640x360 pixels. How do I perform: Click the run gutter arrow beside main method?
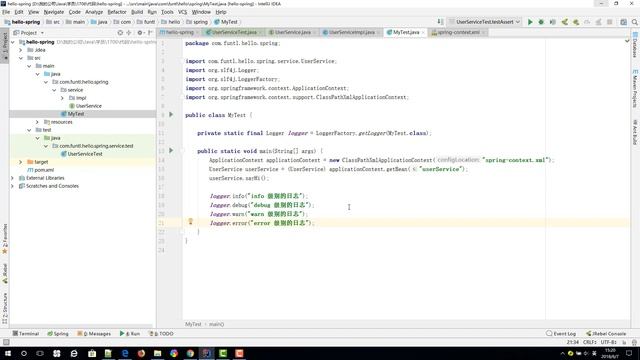(x=171, y=151)
